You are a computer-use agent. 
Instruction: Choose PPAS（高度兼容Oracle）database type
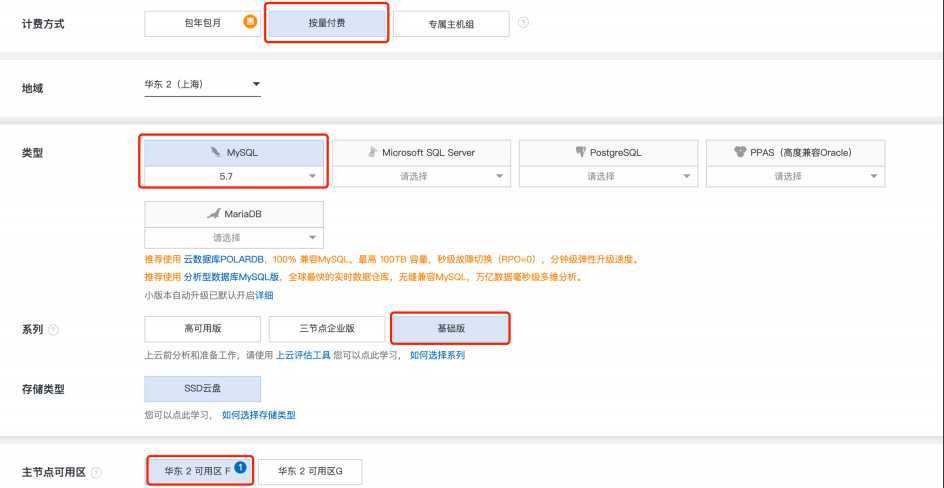(x=795, y=153)
